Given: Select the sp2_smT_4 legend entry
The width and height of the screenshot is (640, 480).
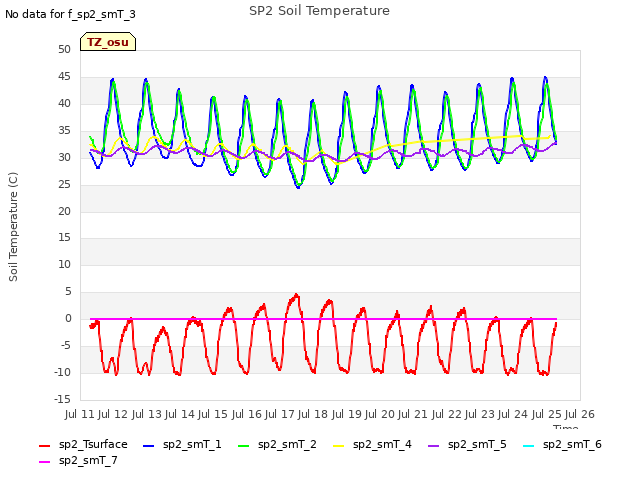Looking at the screenshot, I should click(x=372, y=444).
